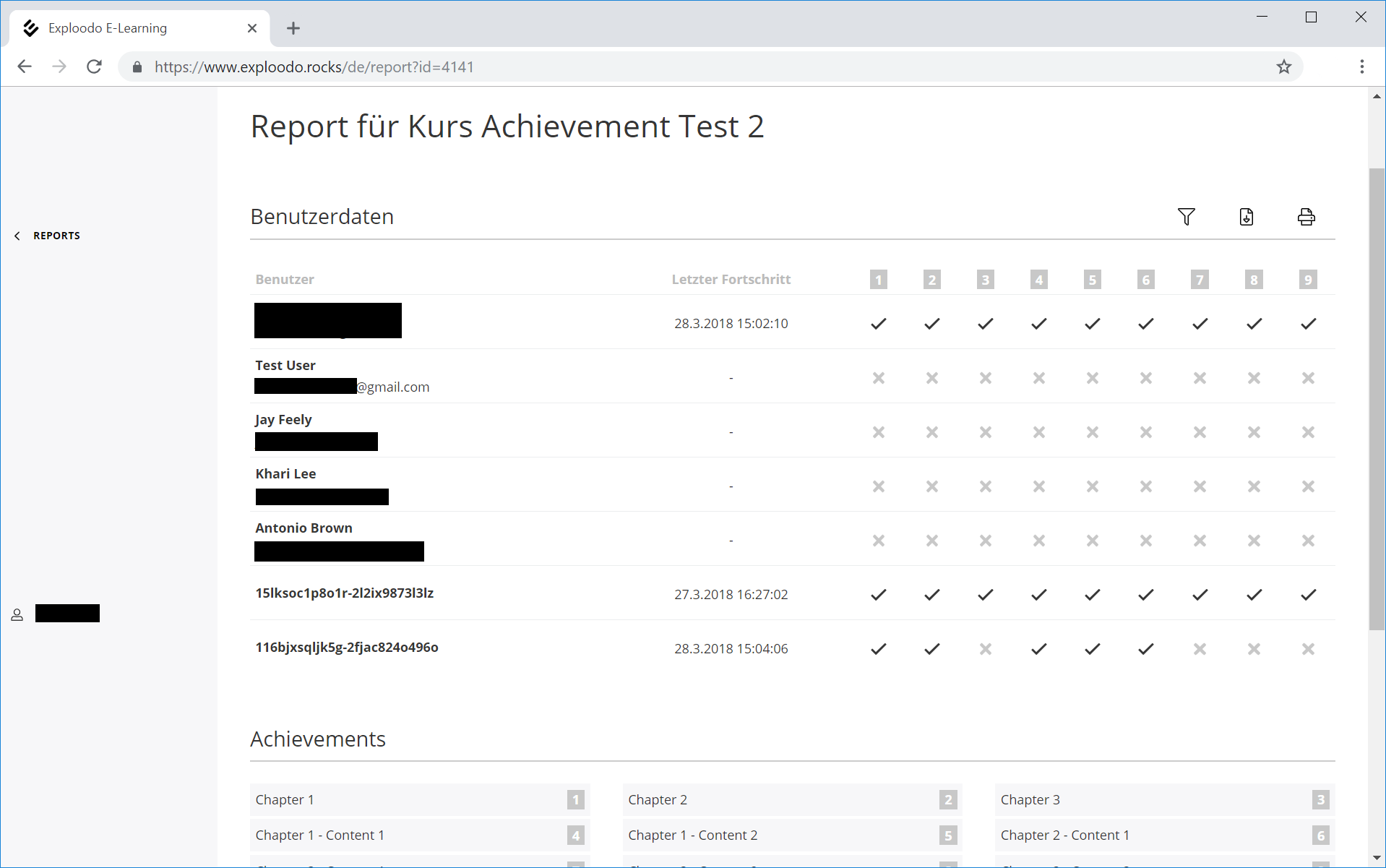This screenshot has height=868, width=1386.
Task: Click the Antonio Brown user name
Action: tap(304, 528)
